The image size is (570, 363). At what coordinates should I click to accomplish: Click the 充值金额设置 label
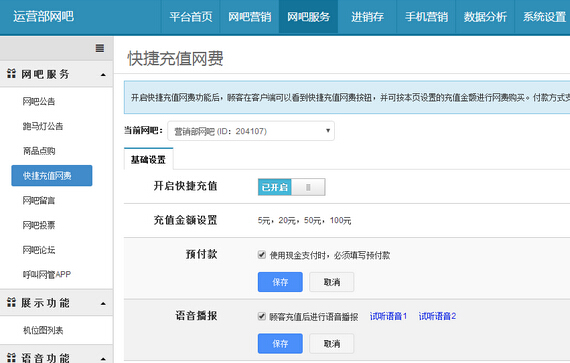coord(185,220)
